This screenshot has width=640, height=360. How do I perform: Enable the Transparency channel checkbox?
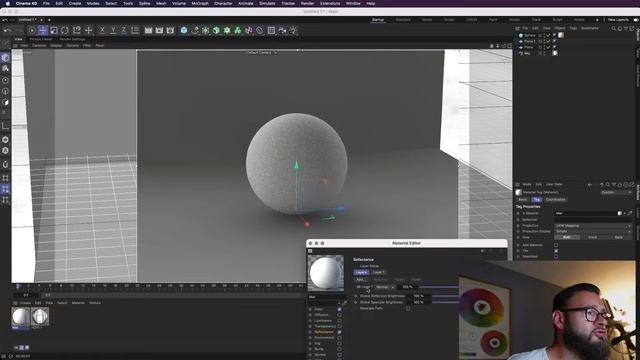(x=339, y=327)
